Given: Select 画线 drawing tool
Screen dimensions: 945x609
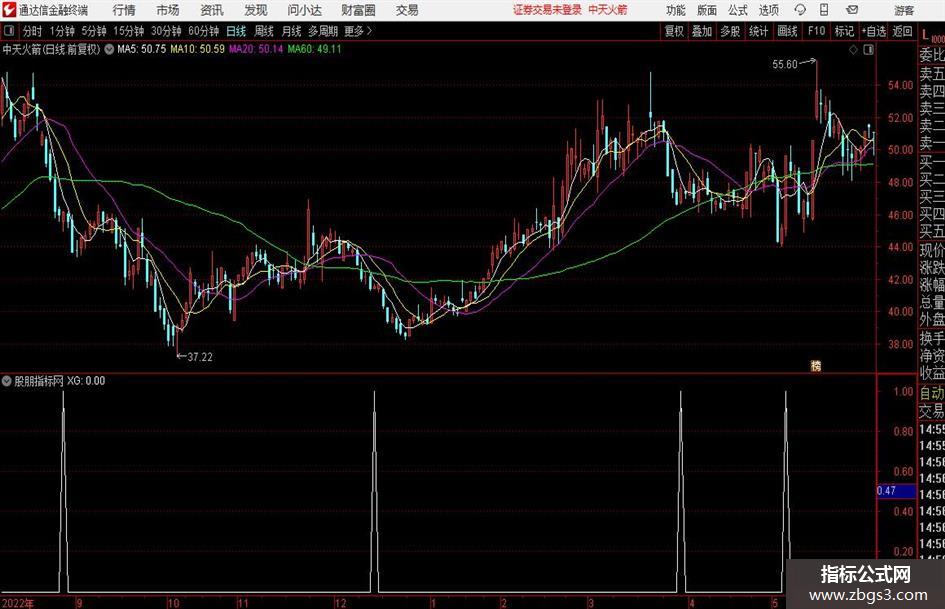Looking at the screenshot, I should [787, 31].
